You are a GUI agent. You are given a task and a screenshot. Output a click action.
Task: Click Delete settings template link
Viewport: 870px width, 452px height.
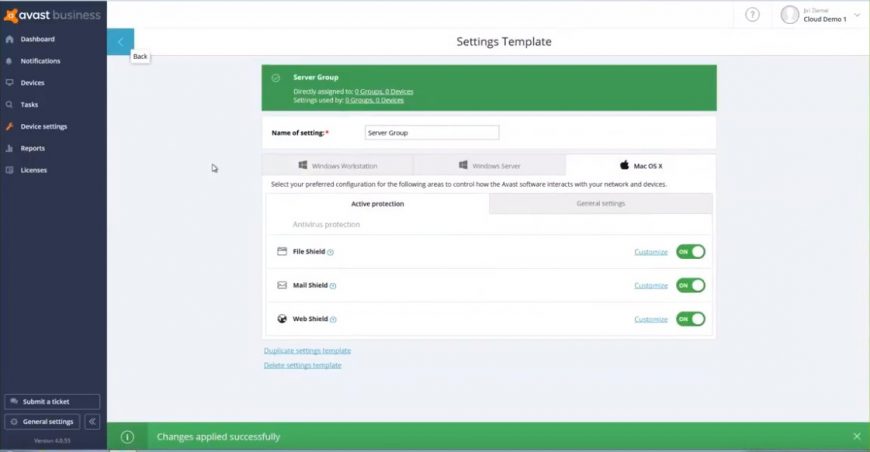tap(302, 365)
